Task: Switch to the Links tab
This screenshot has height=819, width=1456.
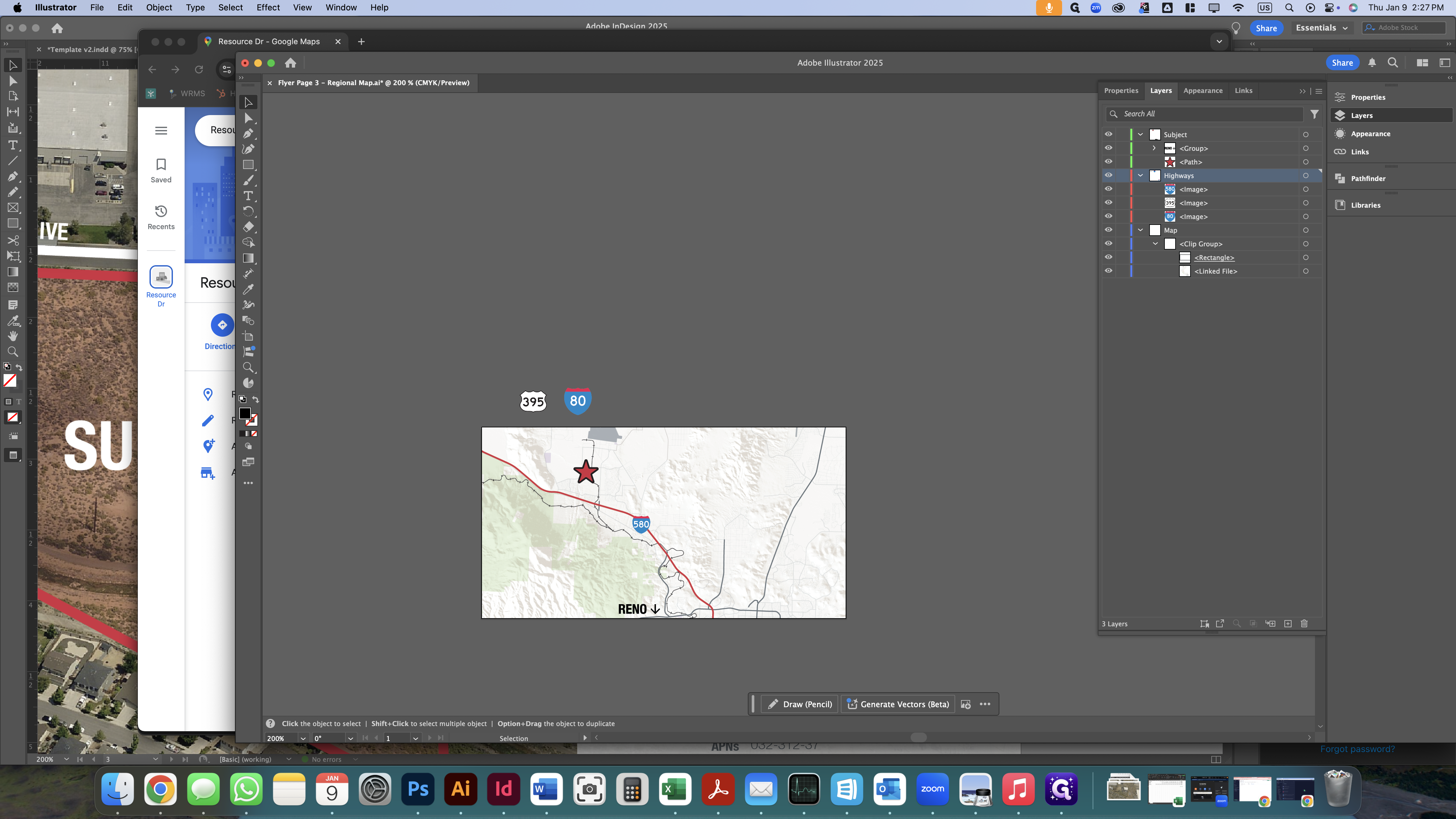Action: [x=1243, y=90]
